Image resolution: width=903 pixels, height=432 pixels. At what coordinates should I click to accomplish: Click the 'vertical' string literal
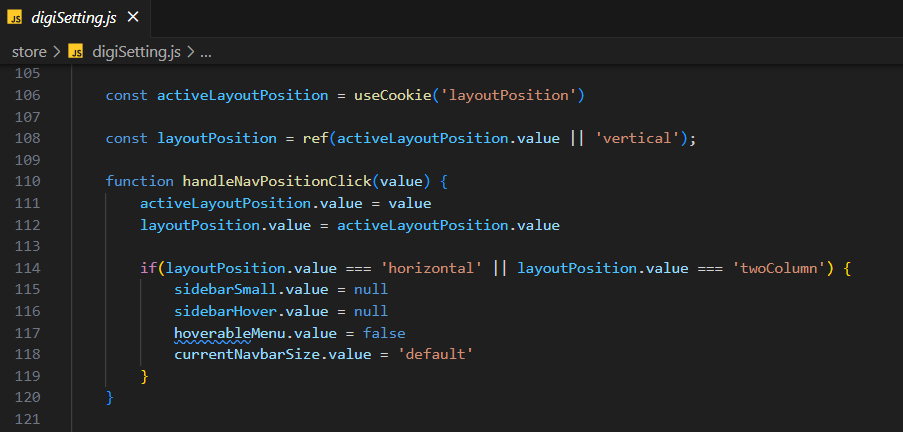point(639,139)
